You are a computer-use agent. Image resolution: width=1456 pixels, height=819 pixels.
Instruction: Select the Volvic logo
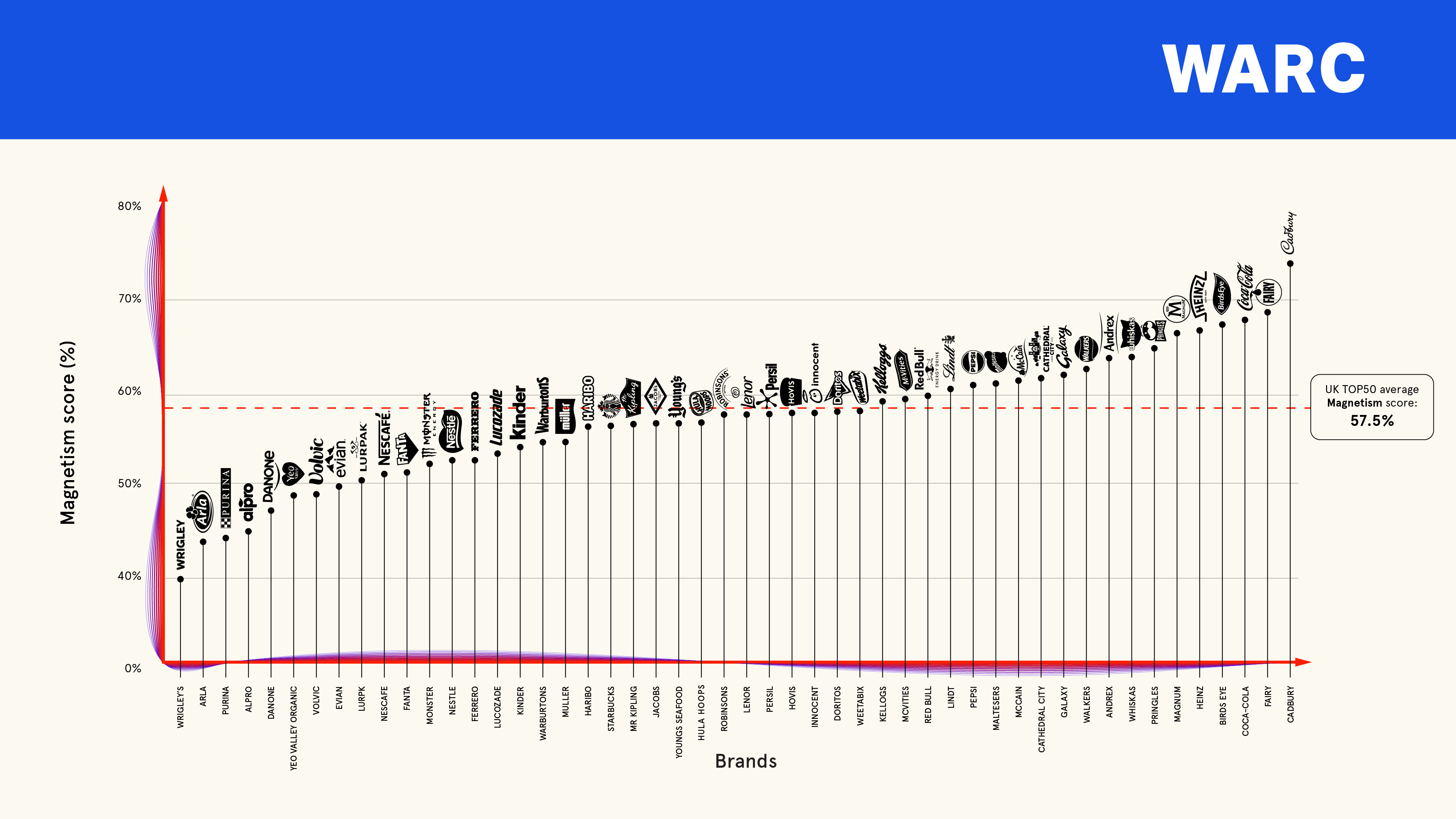click(x=317, y=461)
